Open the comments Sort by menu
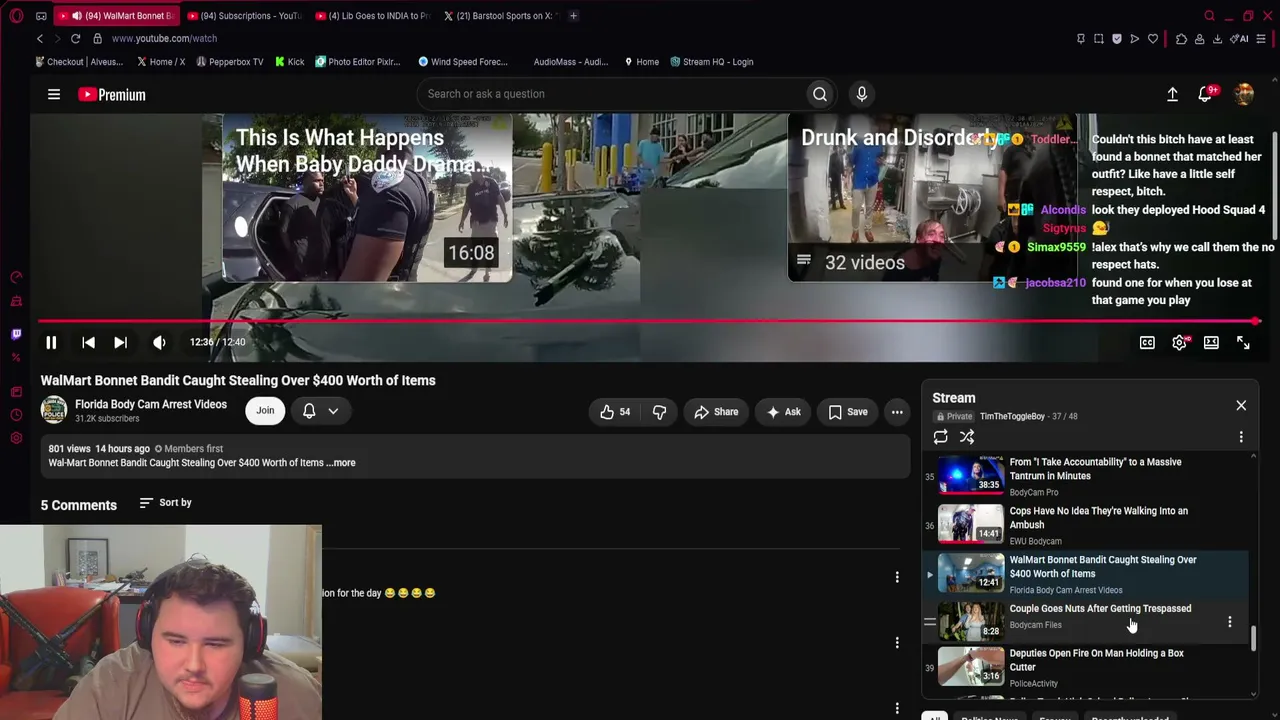This screenshot has width=1280, height=720. coord(165,503)
